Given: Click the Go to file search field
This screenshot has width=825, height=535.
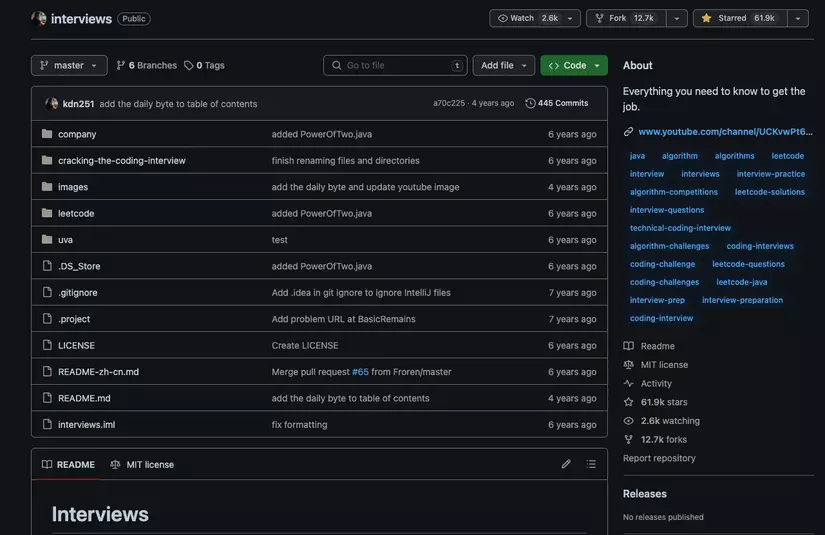Looking at the screenshot, I should 395,65.
